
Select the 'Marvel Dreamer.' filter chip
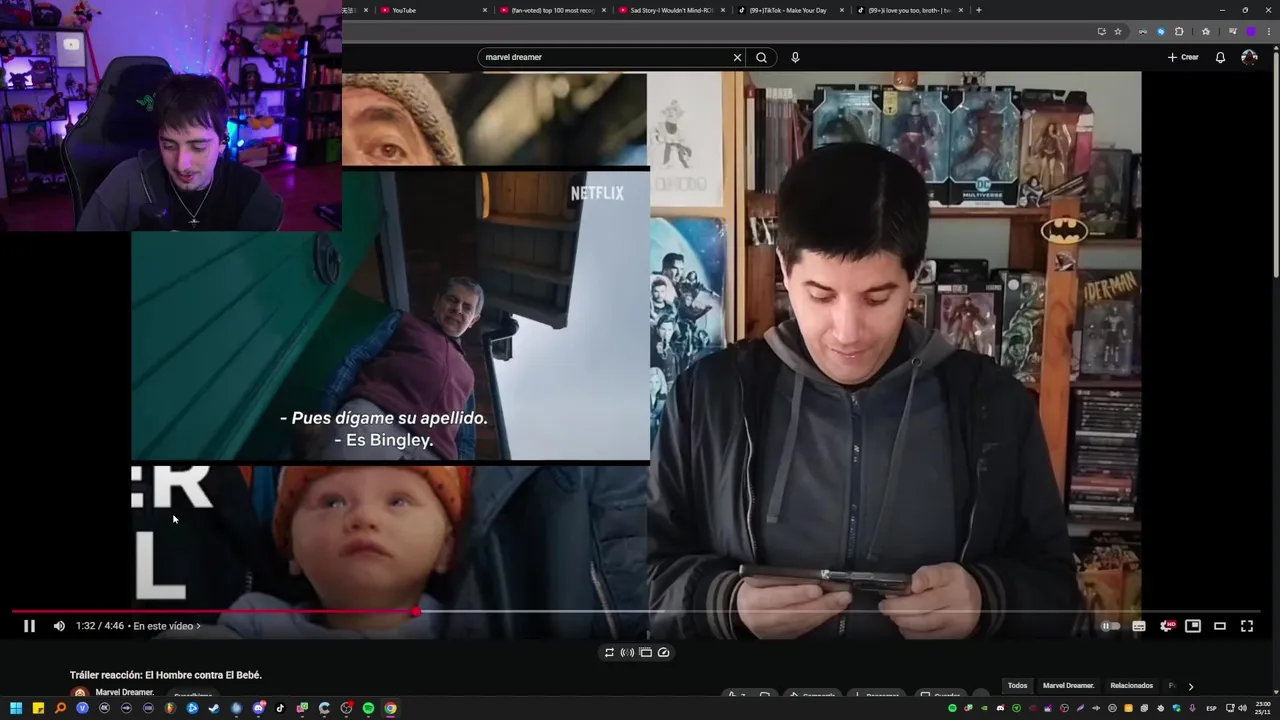pyautogui.click(x=1068, y=685)
